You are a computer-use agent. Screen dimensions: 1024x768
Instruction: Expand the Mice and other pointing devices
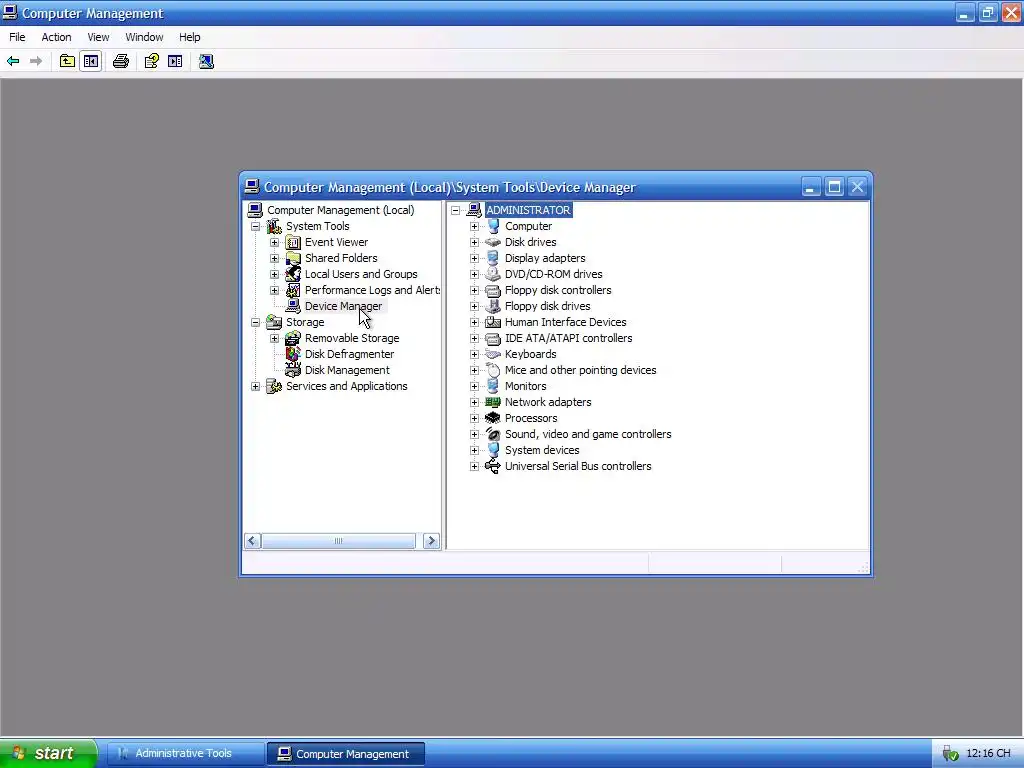[x=475, y=370]
